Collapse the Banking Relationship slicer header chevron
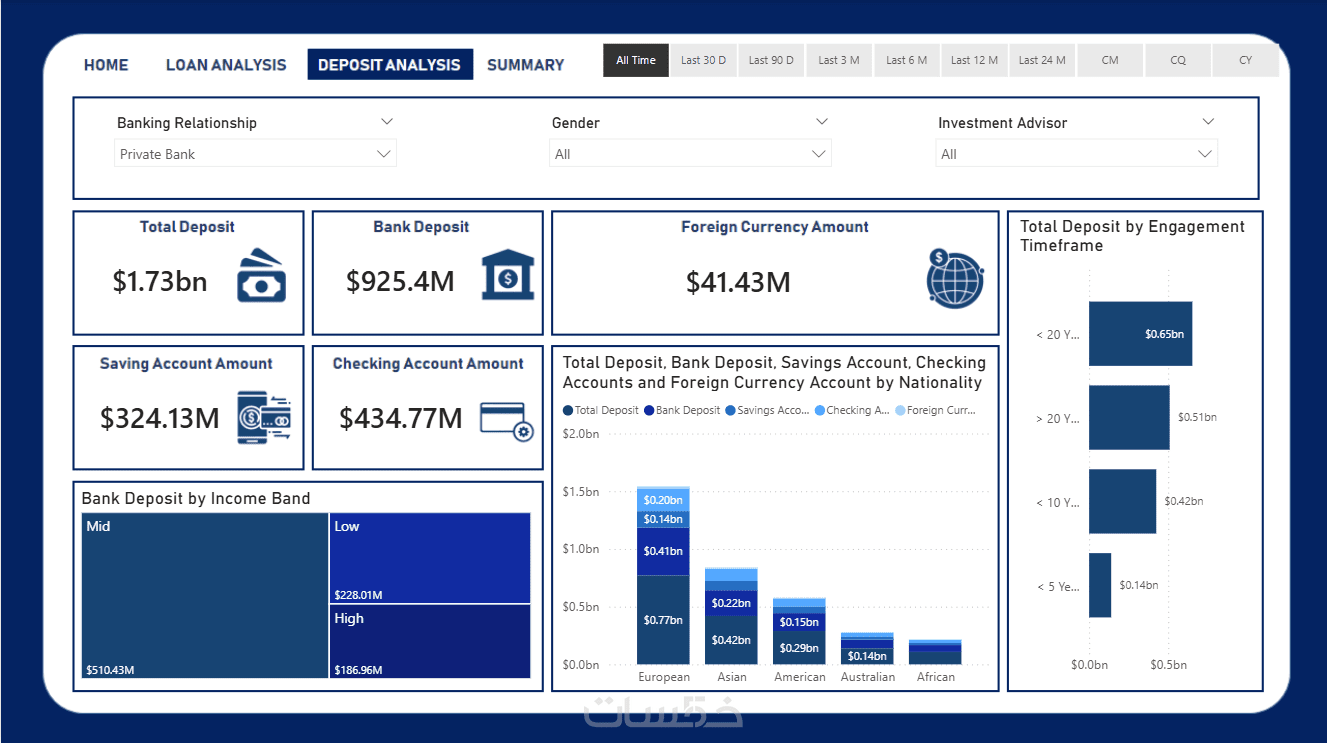The height and width of the screenshot is (743, 1327). tap(387, 122)
